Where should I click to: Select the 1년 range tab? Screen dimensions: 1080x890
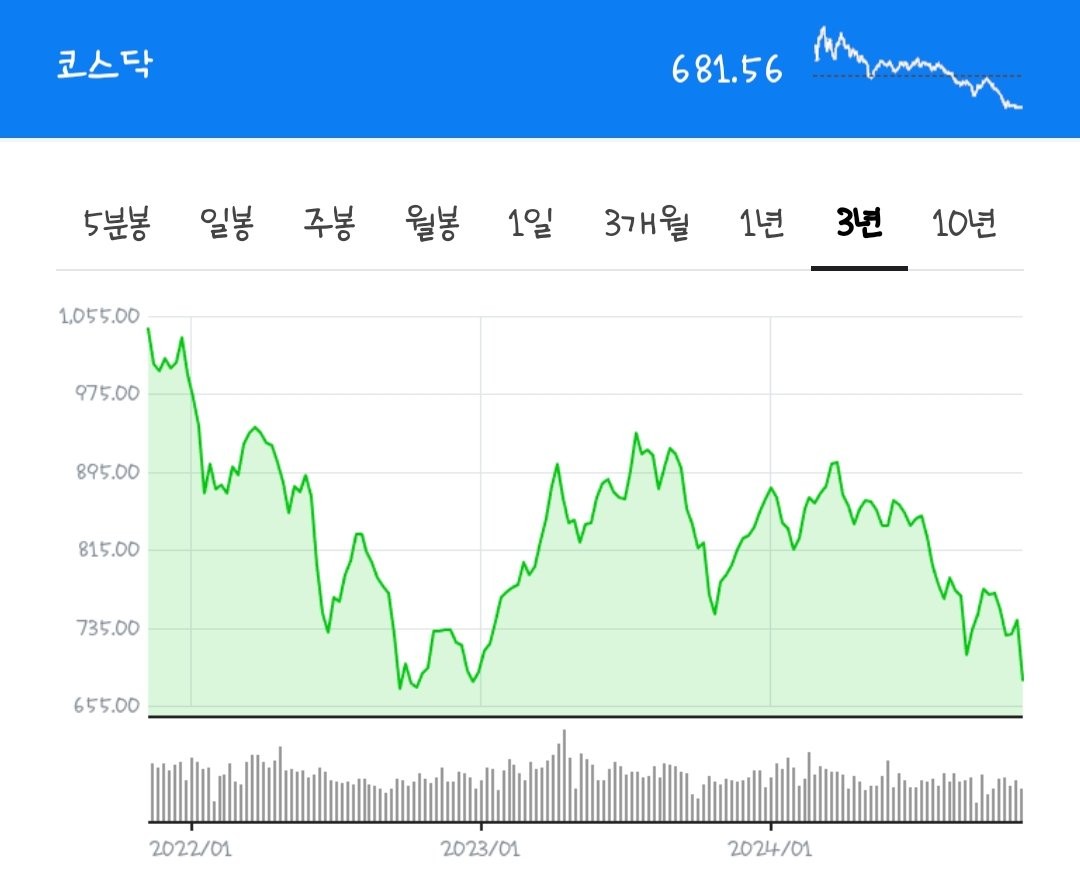click(x=761, y=223)
